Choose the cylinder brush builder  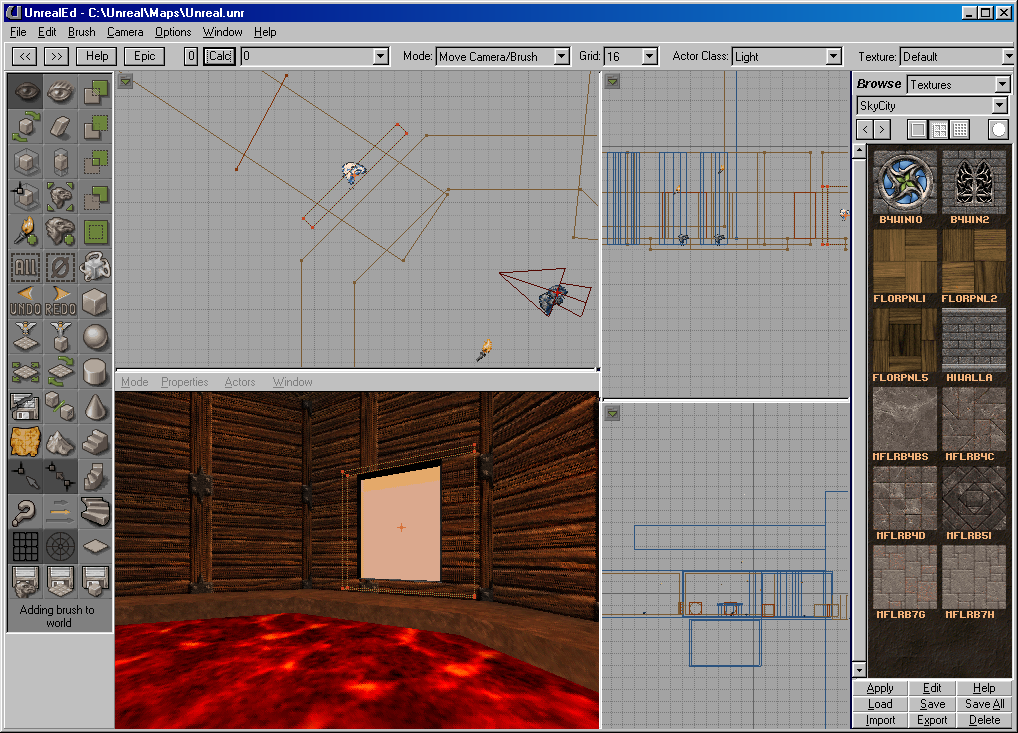(95, 372)
